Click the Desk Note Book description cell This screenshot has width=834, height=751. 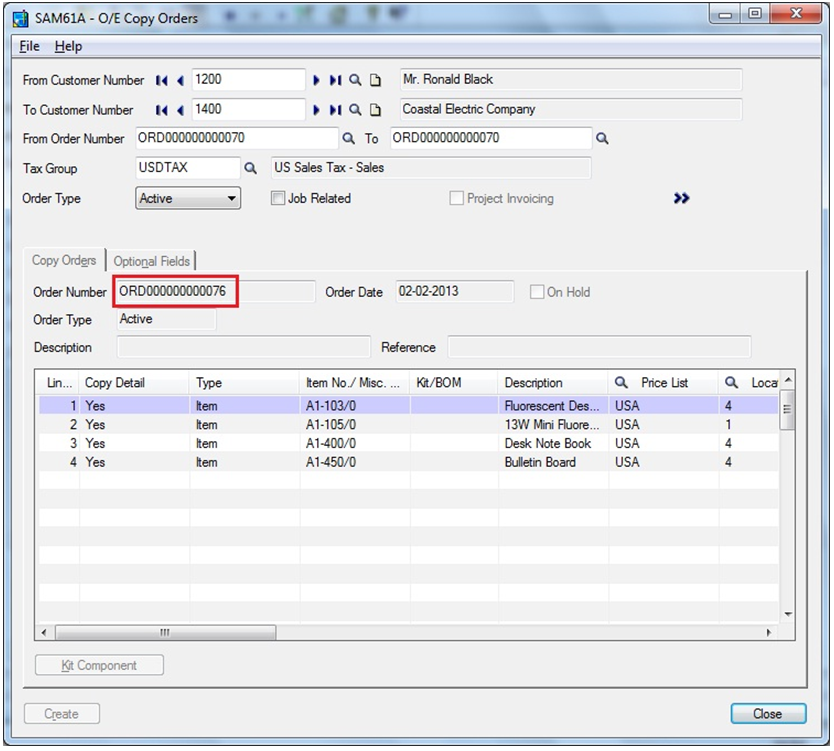click(553, 443)
